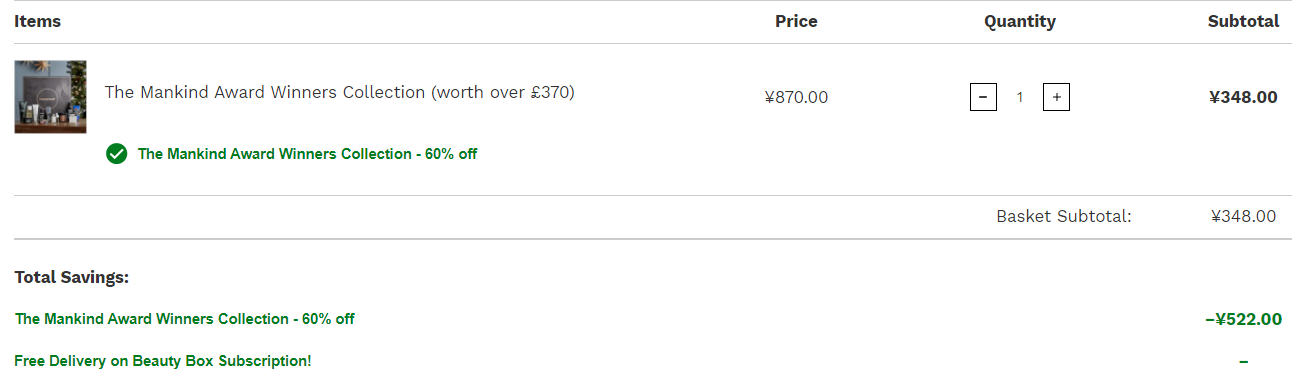Click the Subtotal column header
1292x372 pixels.
point(1243,21)
